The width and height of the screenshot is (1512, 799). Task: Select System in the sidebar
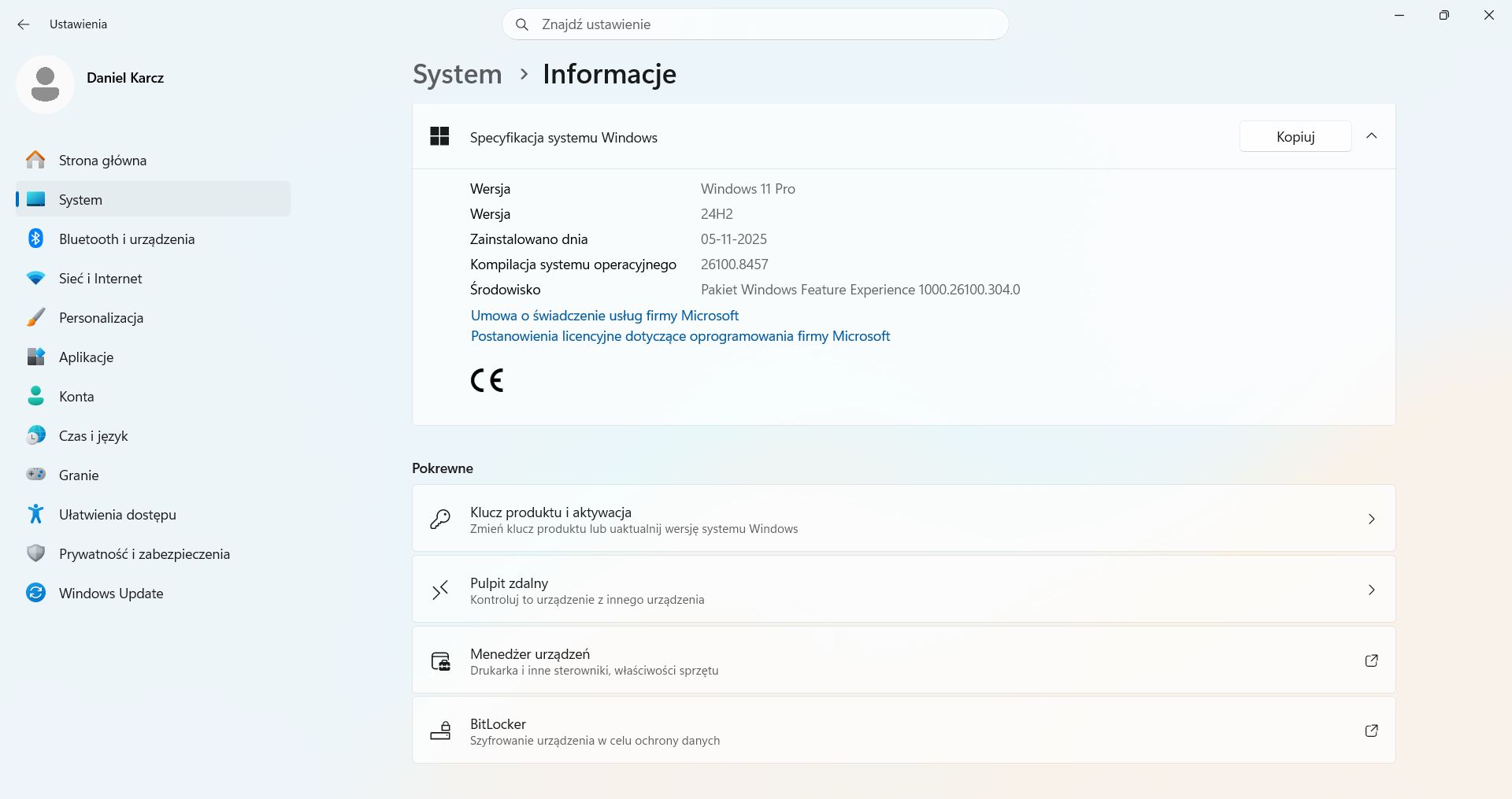(x=153, y=199)
